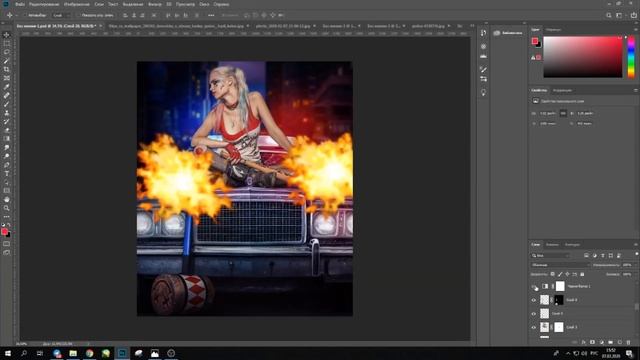Pick a shade in the color field
This screenshot has height=360, width=640.
click(x=583, y=57)
